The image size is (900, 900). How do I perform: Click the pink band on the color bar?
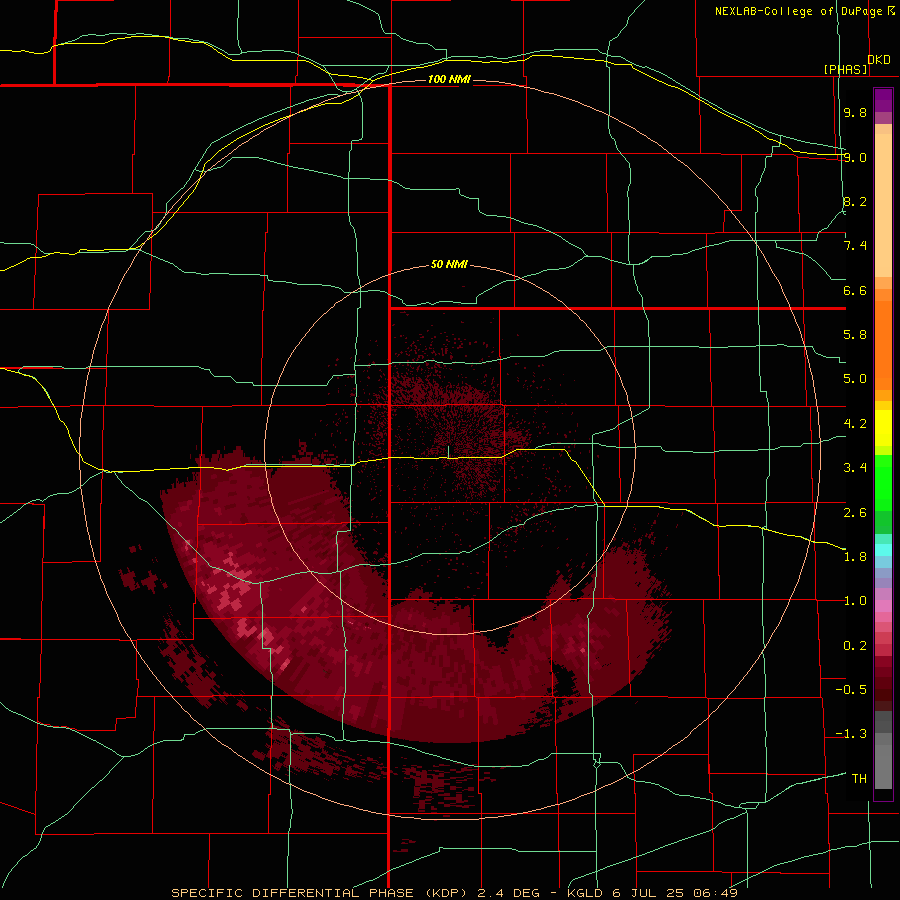coord(883,606)
